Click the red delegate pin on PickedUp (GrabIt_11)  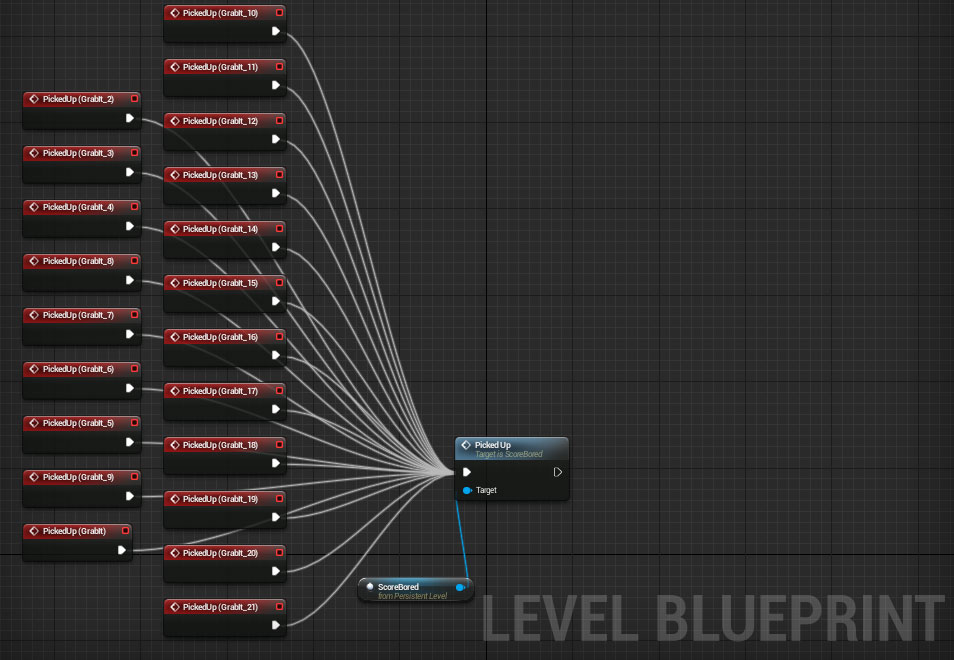tap(279, 66)
